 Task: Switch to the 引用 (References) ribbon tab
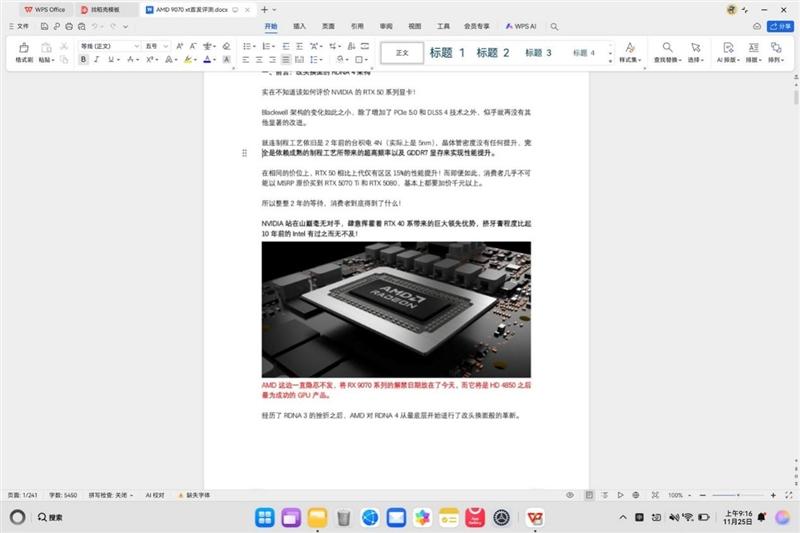tap(357, 26)
